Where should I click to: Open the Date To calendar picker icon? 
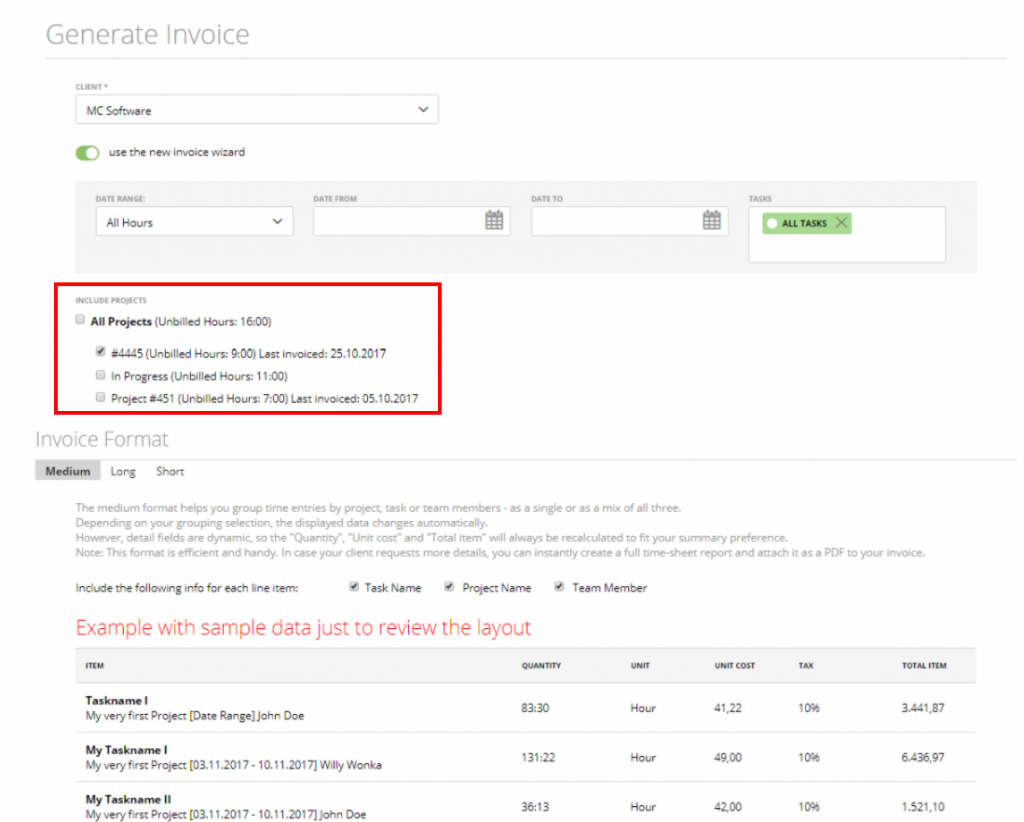tap(711, 220)
